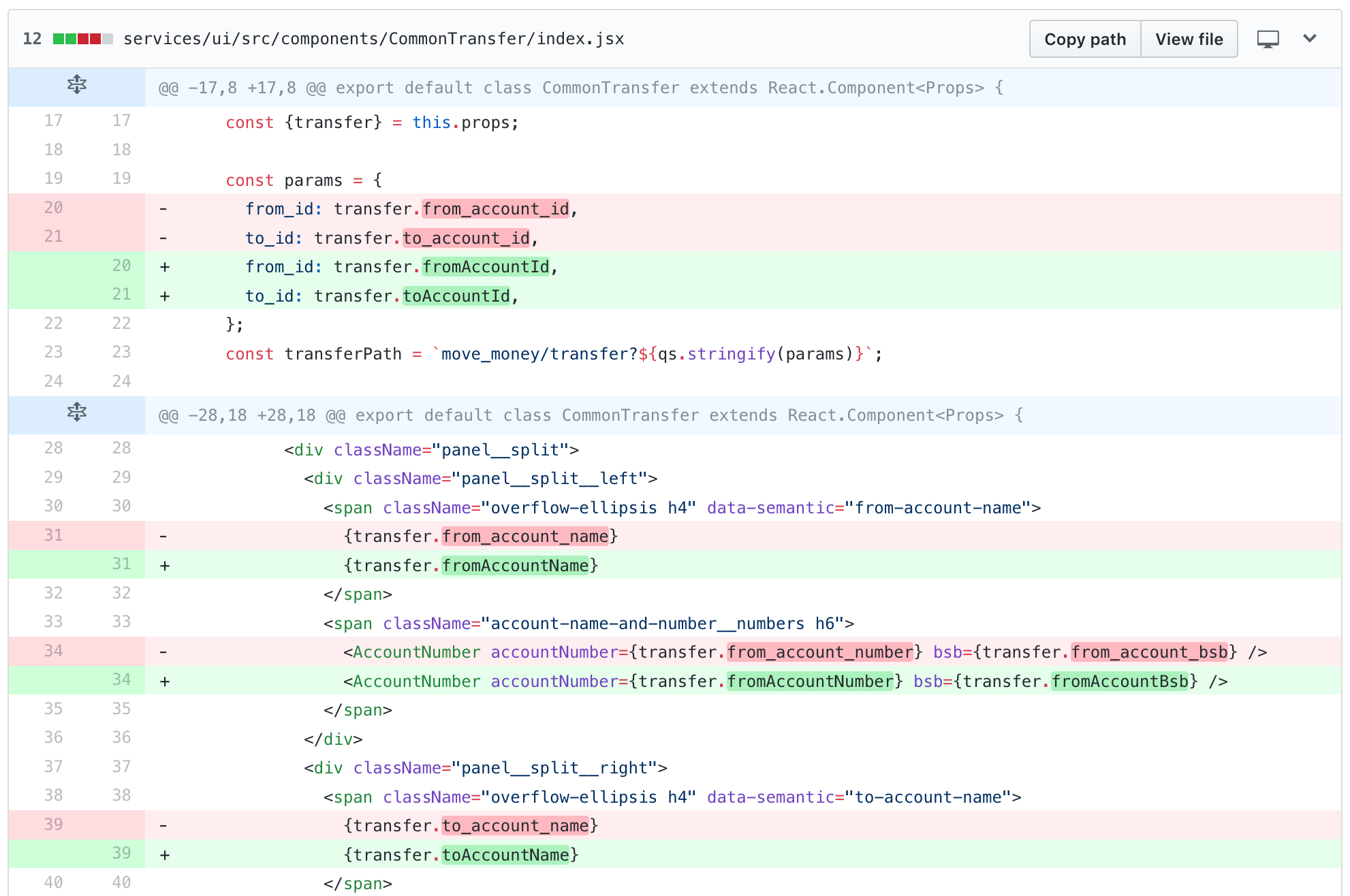Click the highlighted from_account_number token
The width and height of the screenshot is (1350, 896).
[x=820, y=652]
